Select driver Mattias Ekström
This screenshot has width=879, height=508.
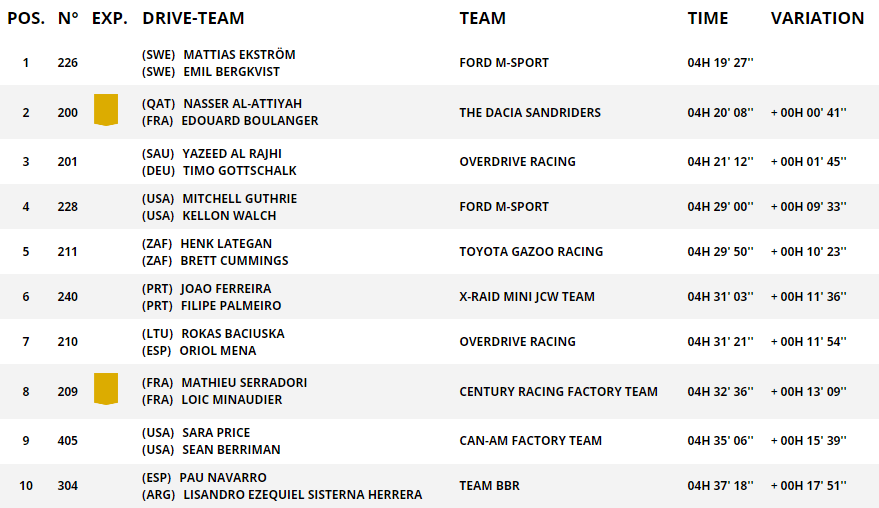(239, 55)
